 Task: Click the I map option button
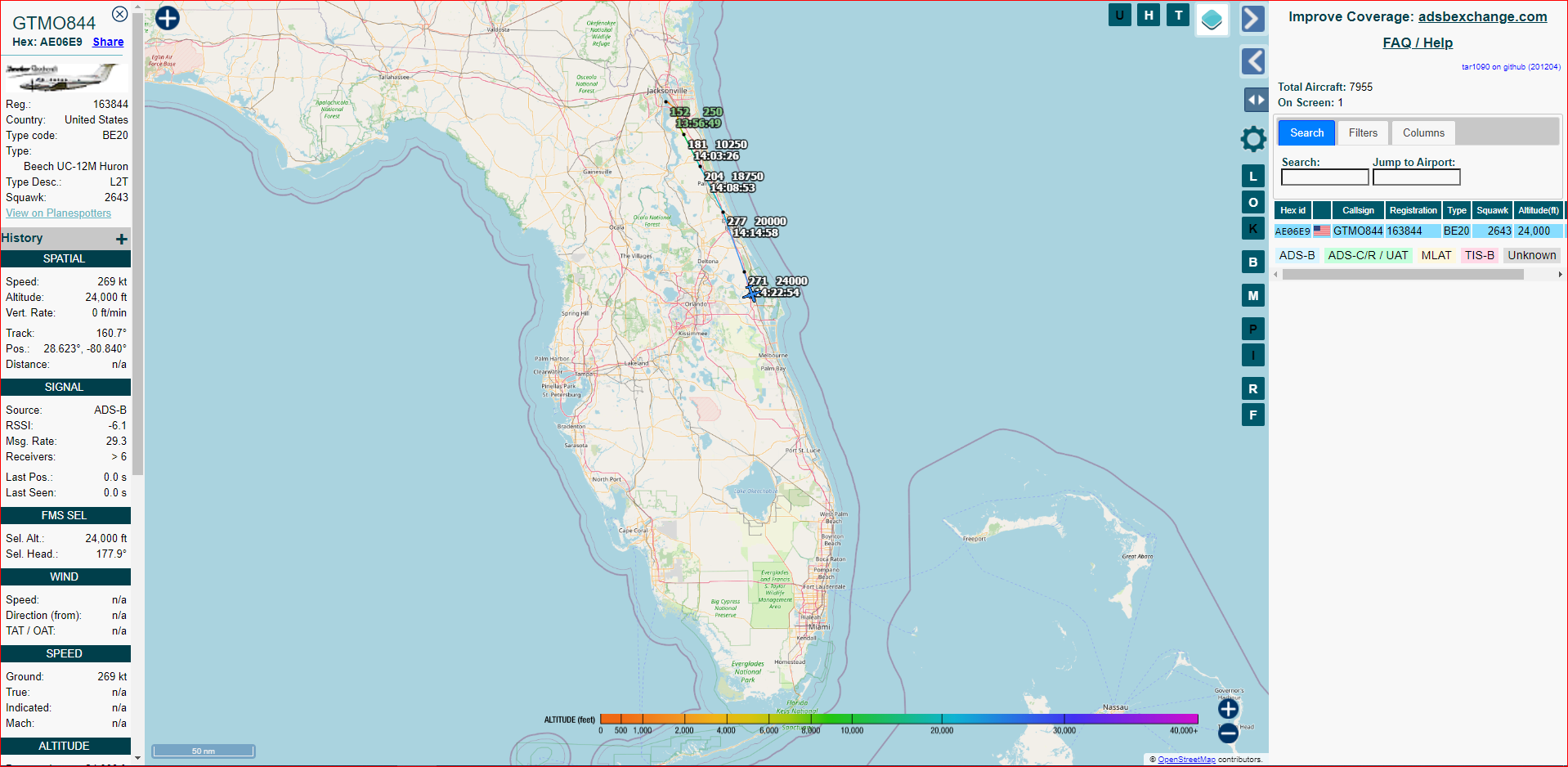1253,355
